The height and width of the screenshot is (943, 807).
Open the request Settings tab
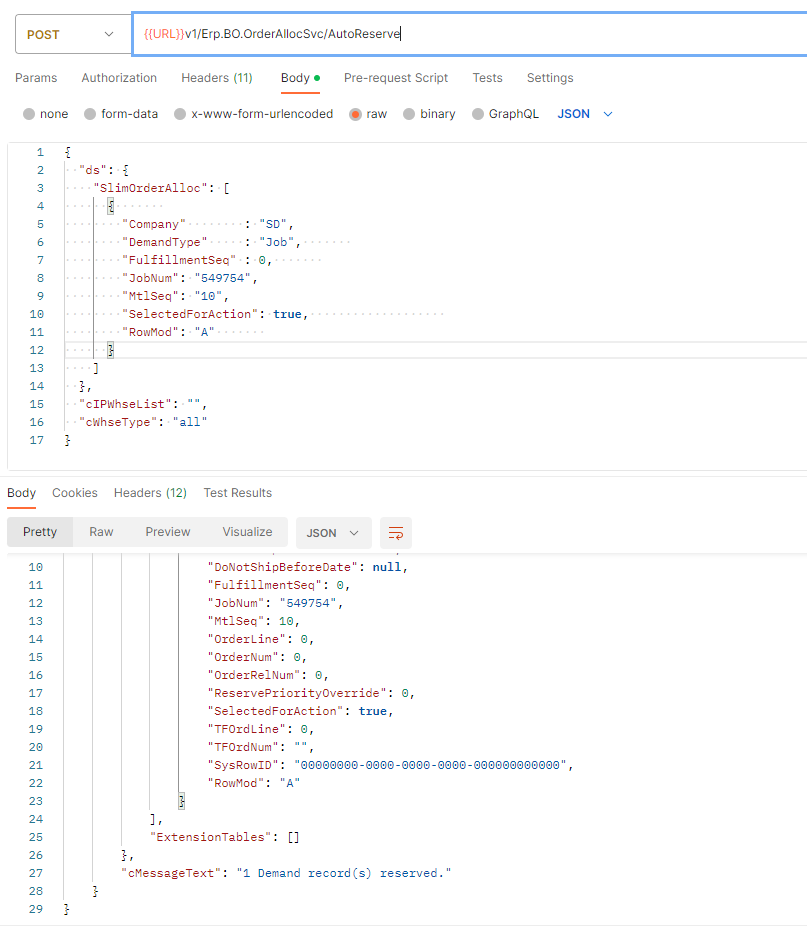[550, 78]
